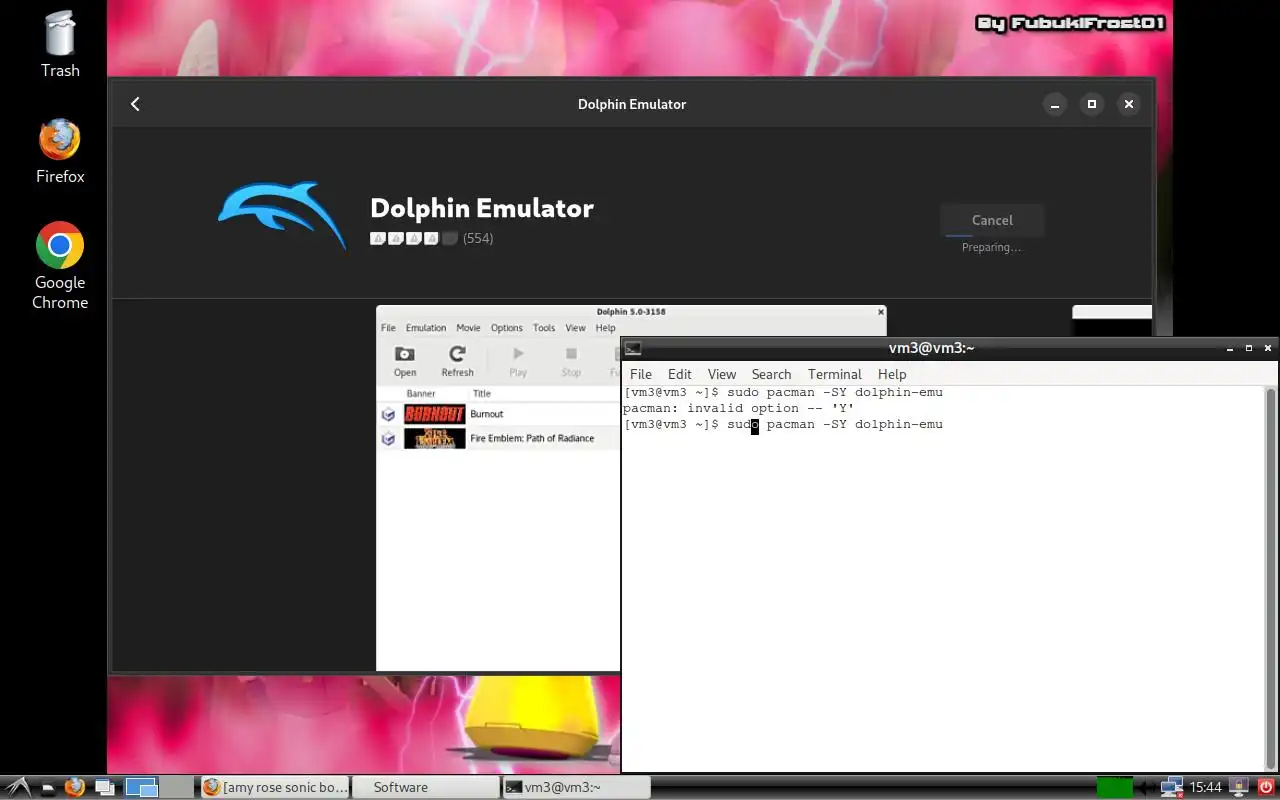Click the Play icon in the Dolphin screenshot
The width and height of the screenshot is (1280, 800).
coord(518,362)
